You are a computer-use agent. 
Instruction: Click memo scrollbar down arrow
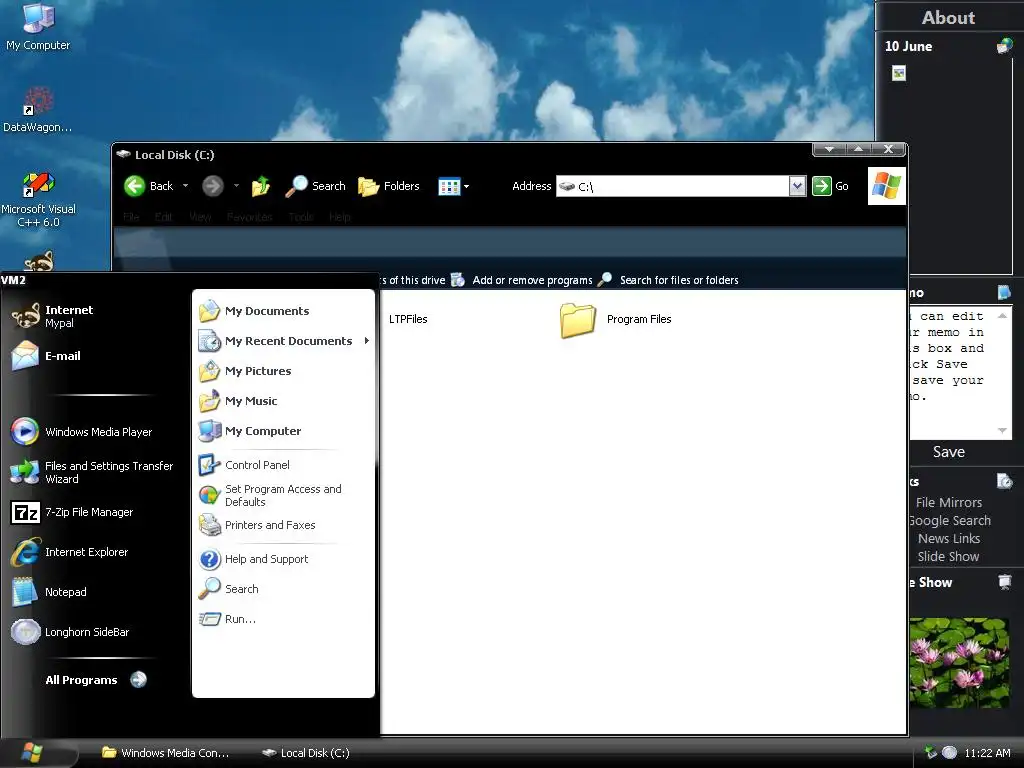click(1002, 430)
